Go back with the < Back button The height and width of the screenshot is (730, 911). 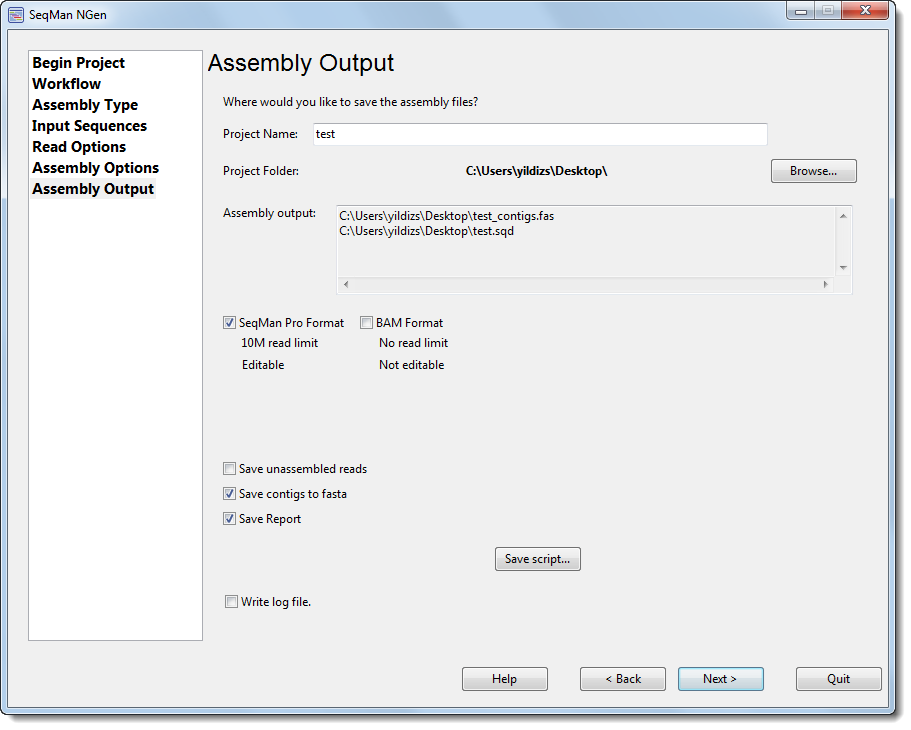623,679
